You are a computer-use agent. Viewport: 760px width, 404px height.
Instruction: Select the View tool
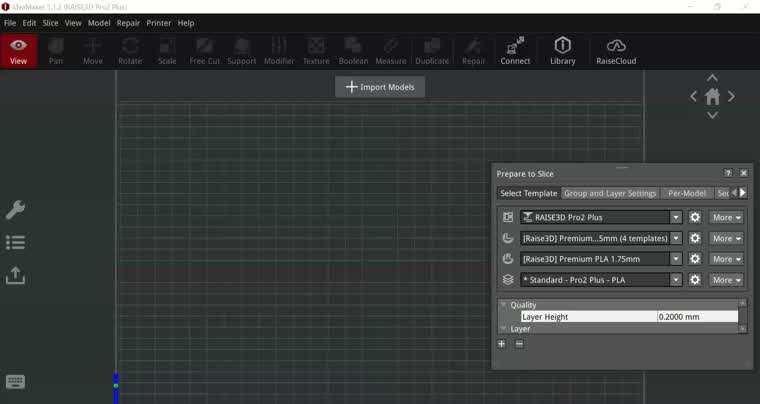18,51
